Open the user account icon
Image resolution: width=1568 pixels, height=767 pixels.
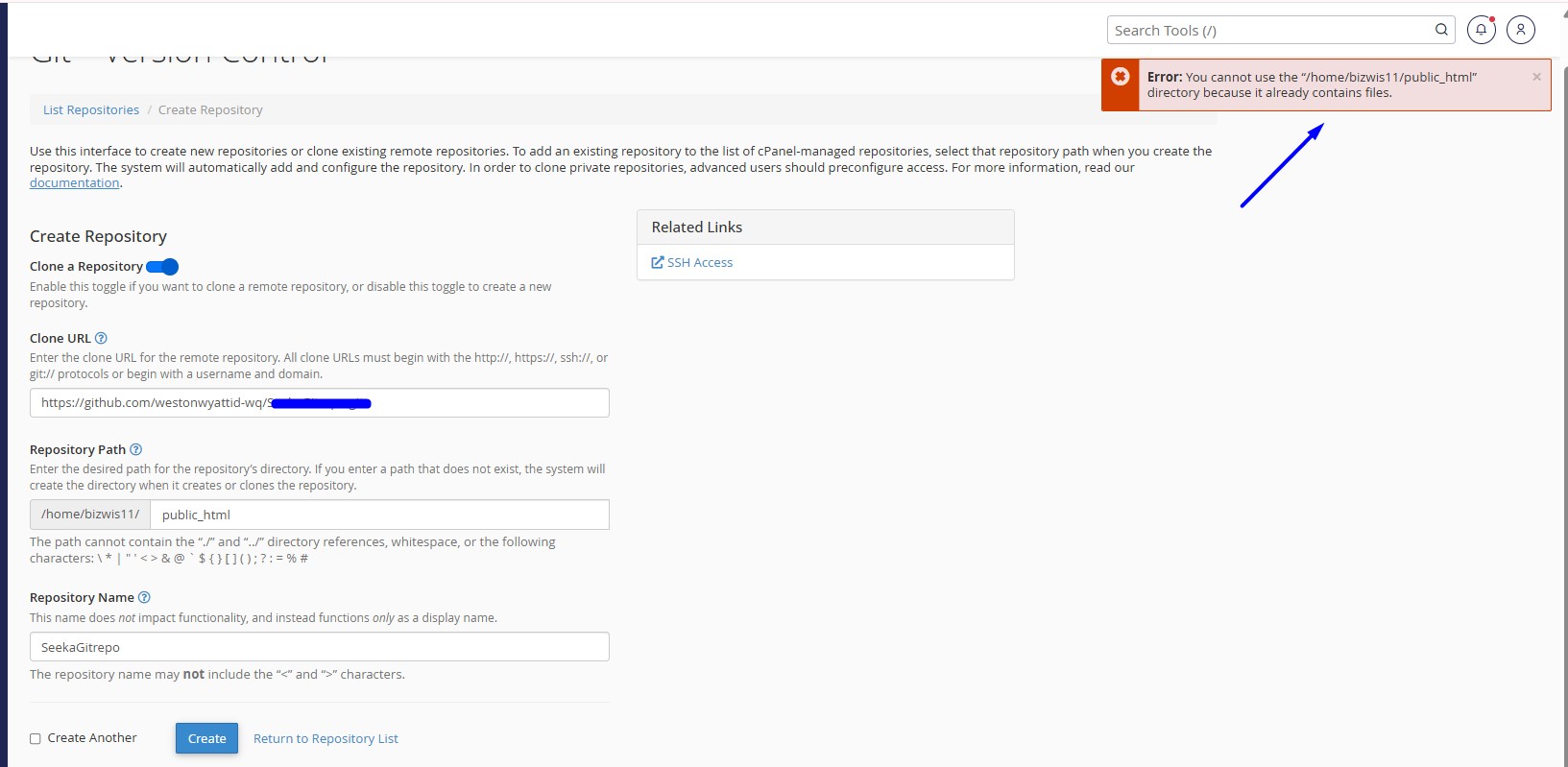click(1521, 30)
